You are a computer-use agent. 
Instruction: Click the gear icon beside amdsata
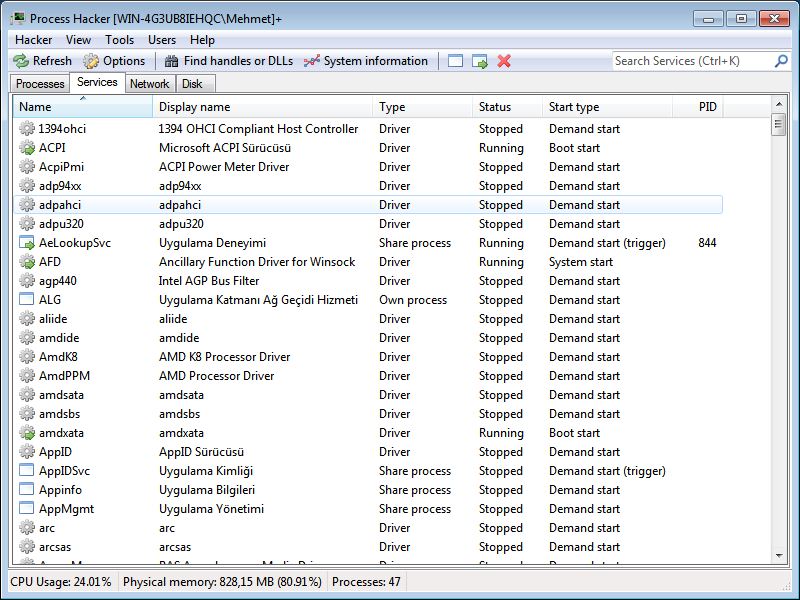coord(27,395)
